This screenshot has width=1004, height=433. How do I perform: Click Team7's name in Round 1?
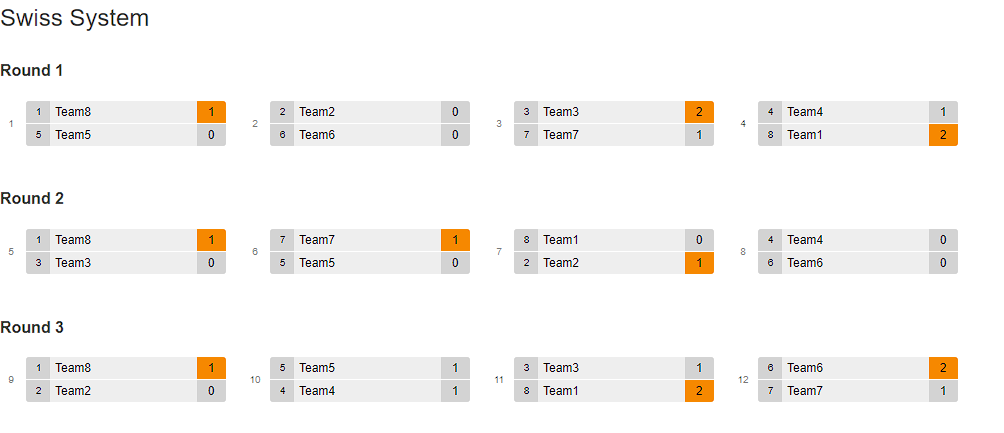[561, 135]
